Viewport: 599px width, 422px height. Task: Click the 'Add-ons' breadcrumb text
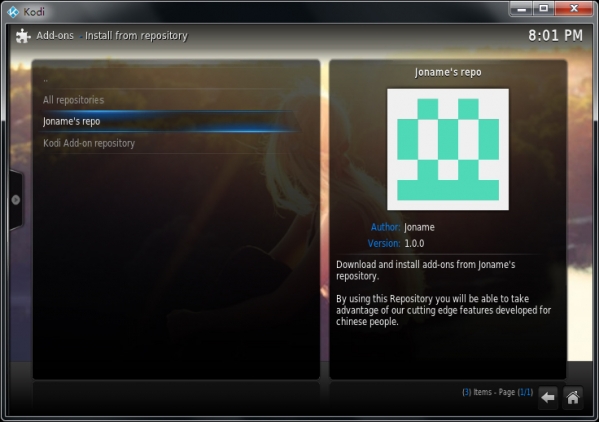click(55, 36)
